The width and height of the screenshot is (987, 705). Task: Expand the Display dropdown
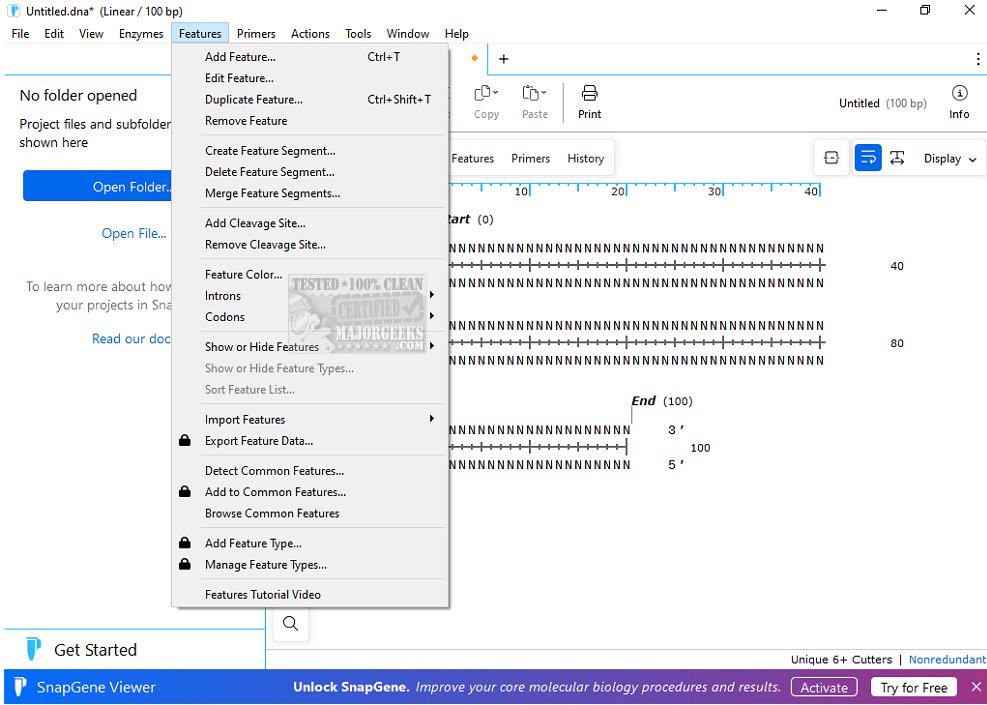tap(950, 159)
